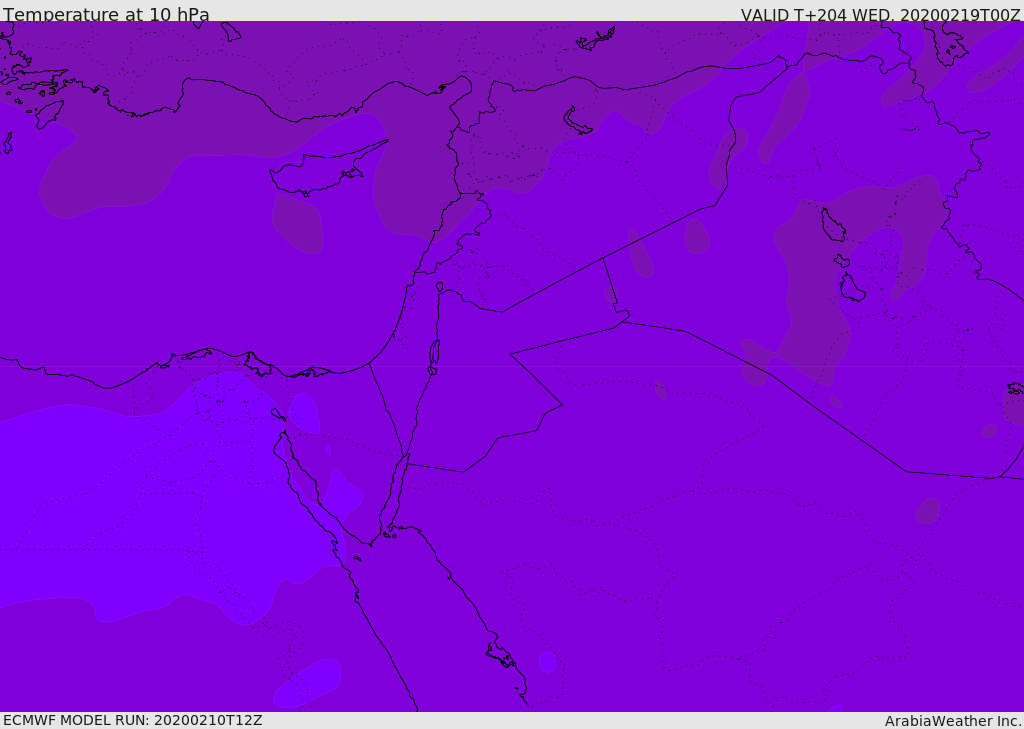Image resolution: width=1024 pixels, height=729 pixels.
Task: Click the bright purple blob at bottom center-left
Action: [x=307, y=682]
